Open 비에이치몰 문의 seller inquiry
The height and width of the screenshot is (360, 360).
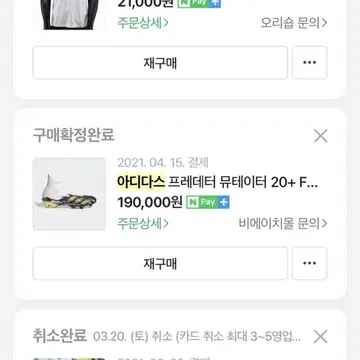point(283,223)
